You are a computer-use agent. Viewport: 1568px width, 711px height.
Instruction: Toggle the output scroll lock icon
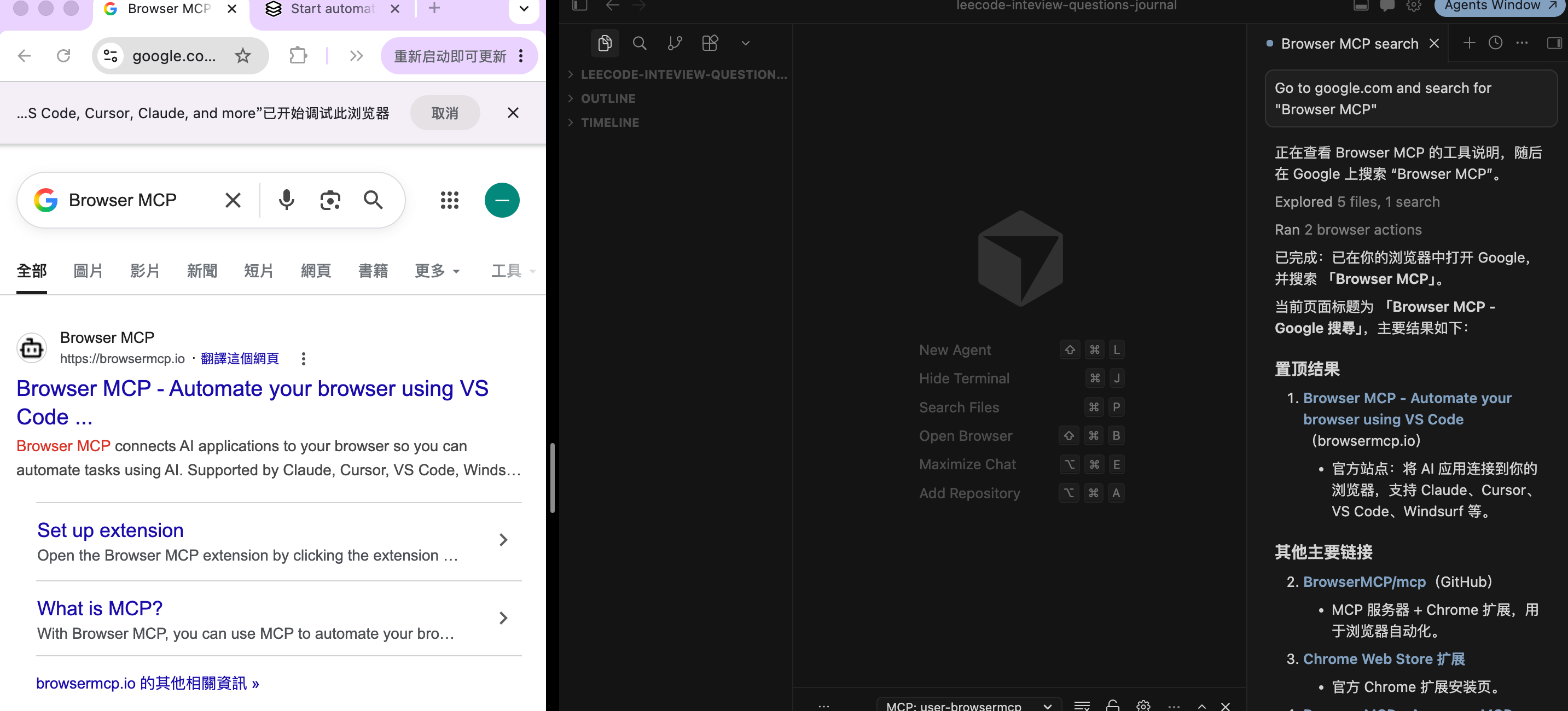click(x=1113, y=705)
